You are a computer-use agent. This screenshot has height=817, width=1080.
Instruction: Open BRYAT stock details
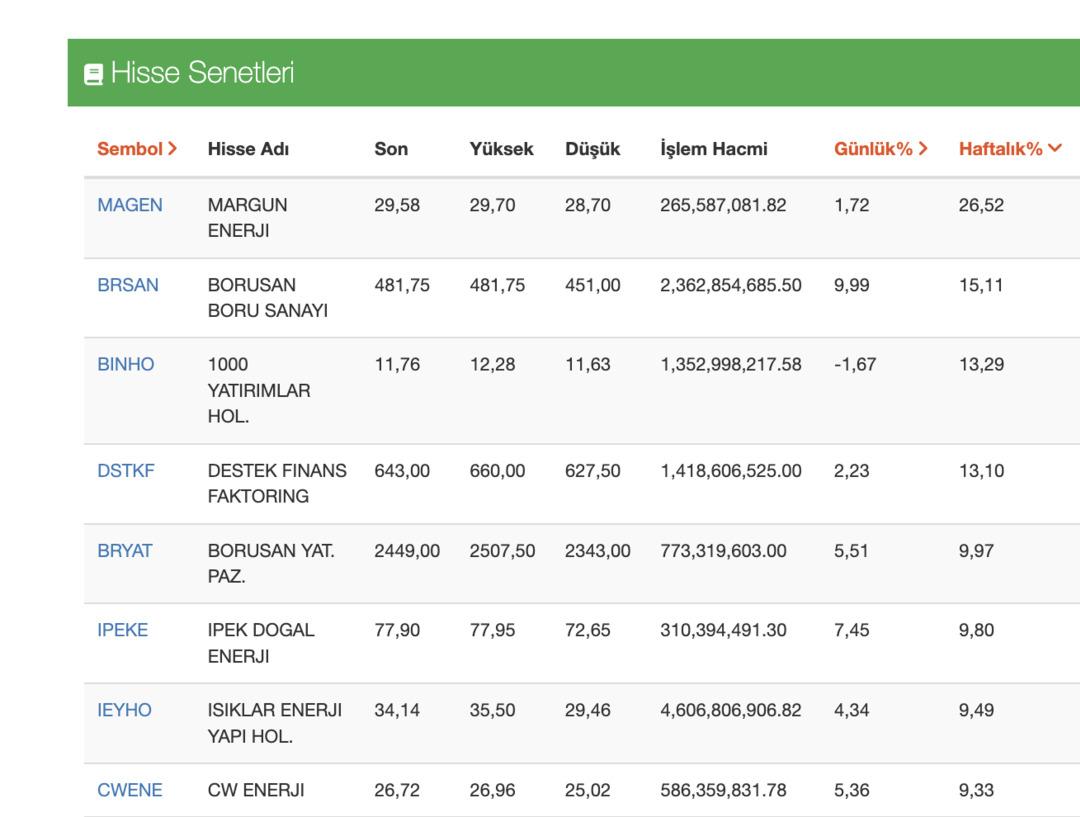pyautogui.click(x=125, y=551)
